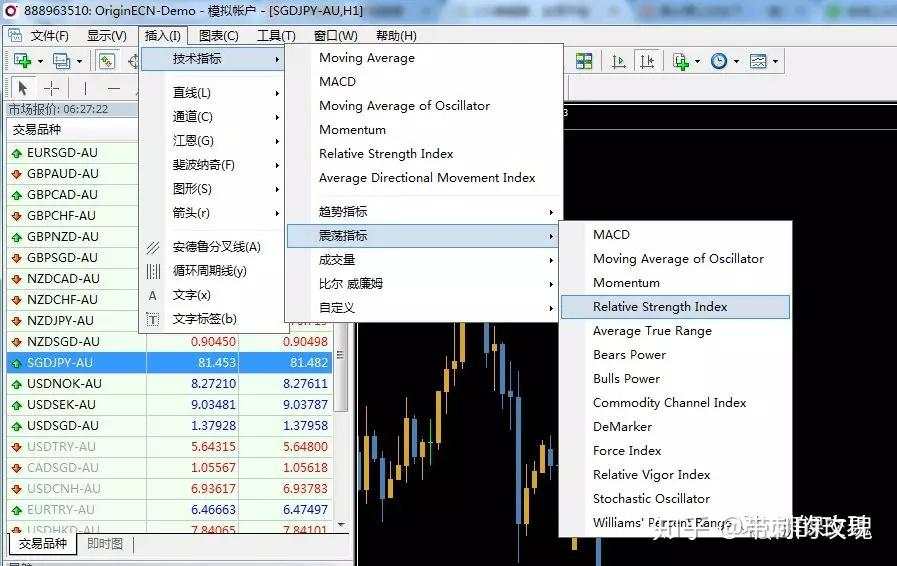
Task: Select the USDNOK-AU symbol row
Action: 169,383
